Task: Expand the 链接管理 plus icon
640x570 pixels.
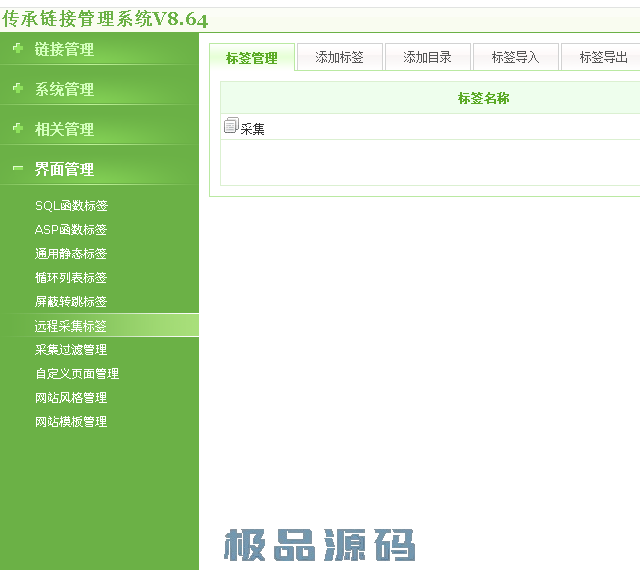Action: [18, 49]
